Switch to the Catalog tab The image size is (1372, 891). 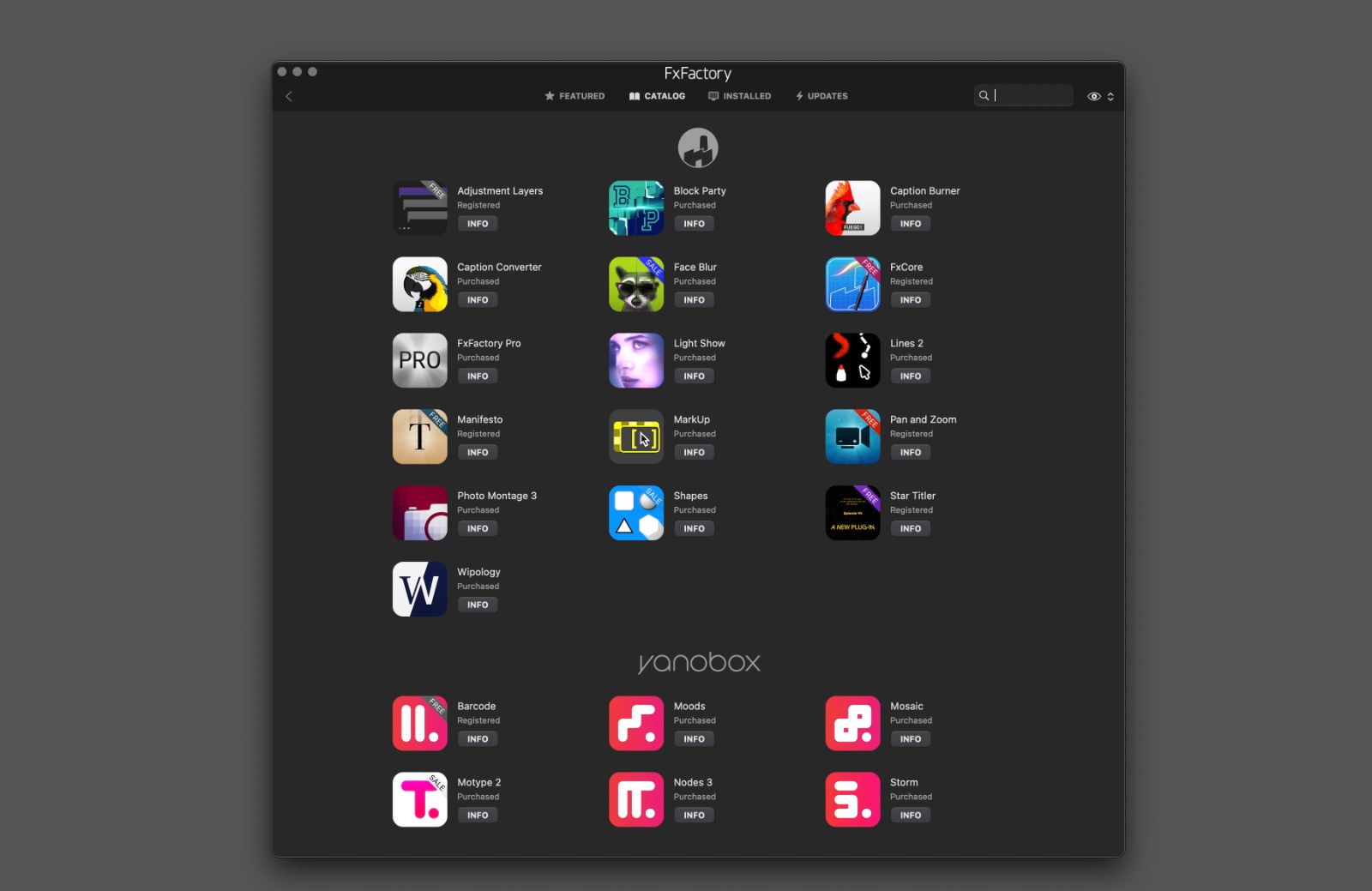coord(657,96)
